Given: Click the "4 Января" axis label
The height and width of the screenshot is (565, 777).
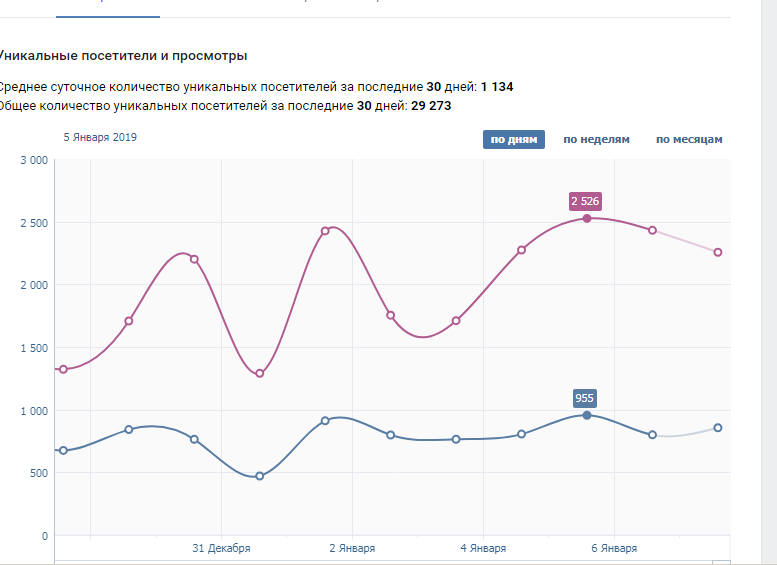Looking at the screenshot, I should (x=483, y=548).
